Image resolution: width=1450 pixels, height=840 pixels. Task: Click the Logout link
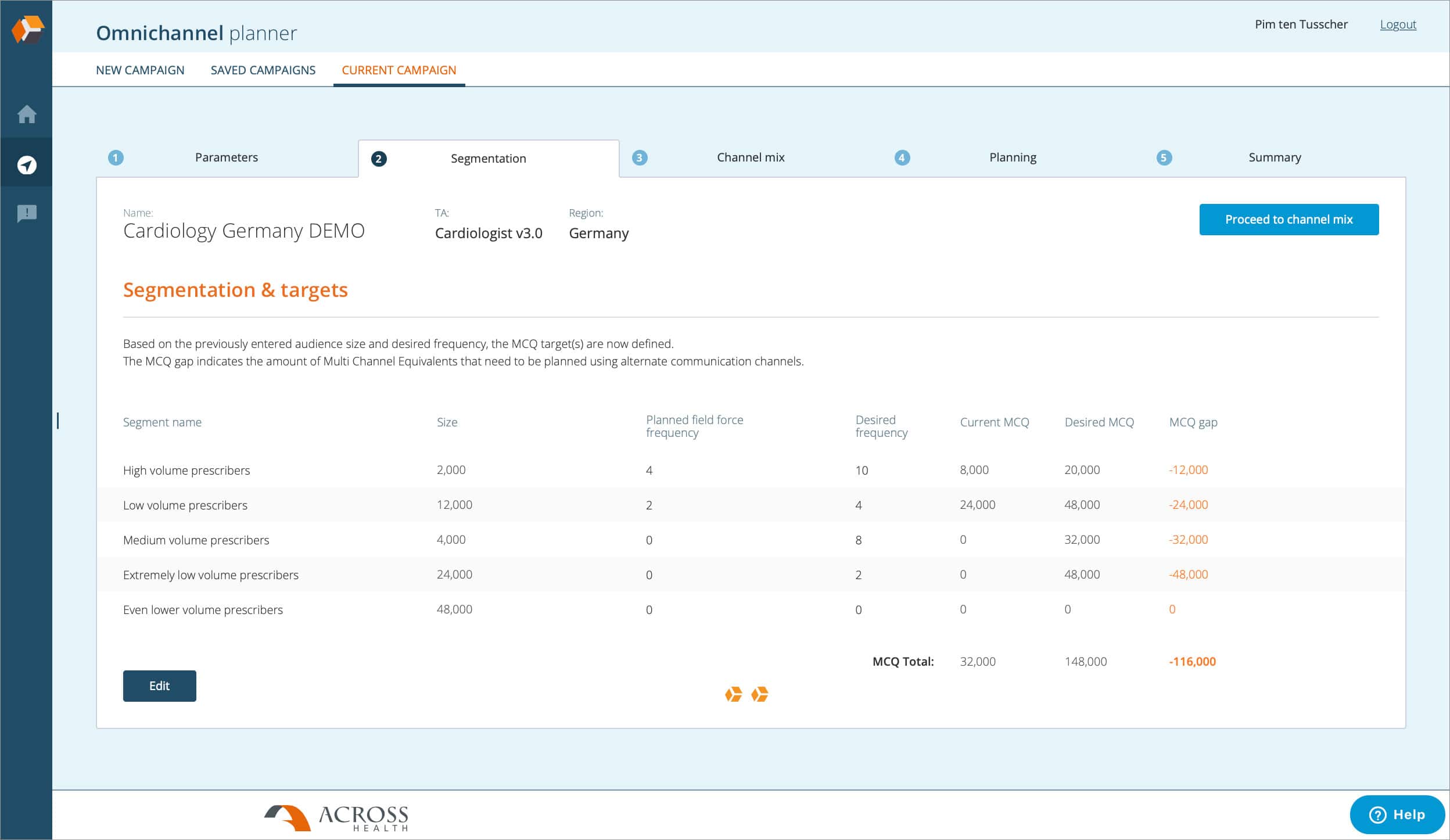tap(1398, 24)
